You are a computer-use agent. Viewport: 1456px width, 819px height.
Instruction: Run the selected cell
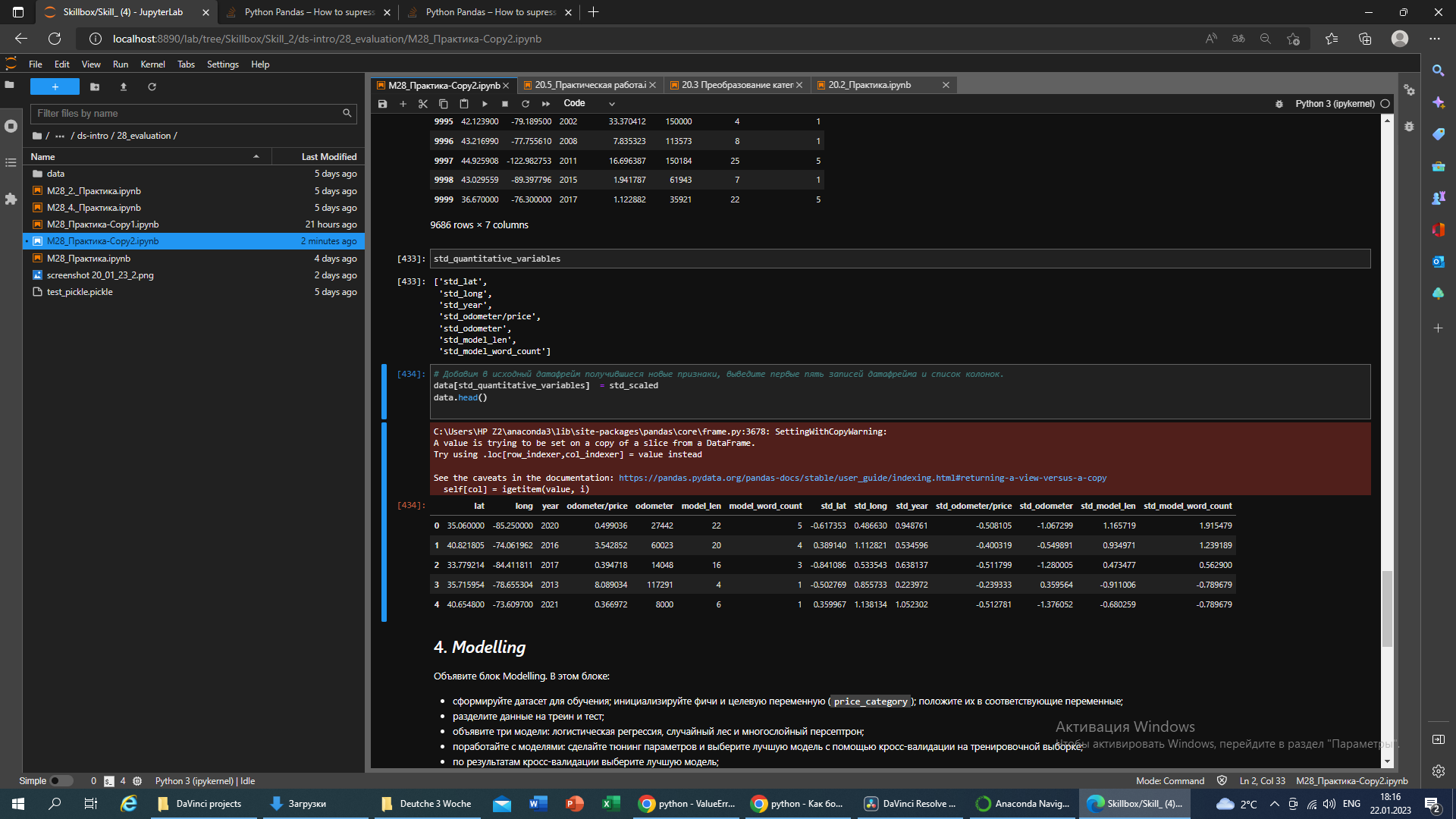point(485,104)
